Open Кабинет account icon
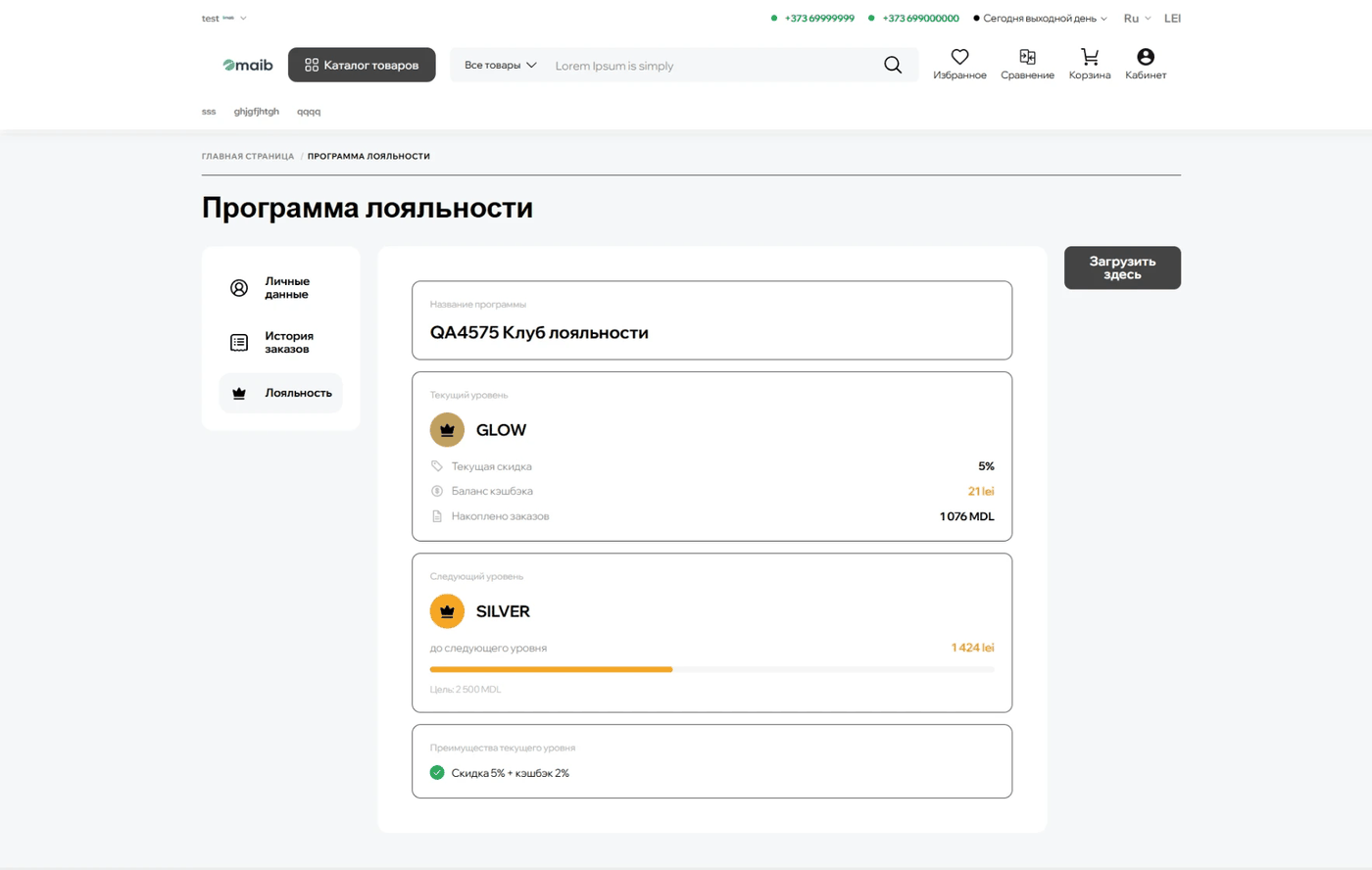The width and height of the screenshot is (1372, 870). click(1146, 65)
